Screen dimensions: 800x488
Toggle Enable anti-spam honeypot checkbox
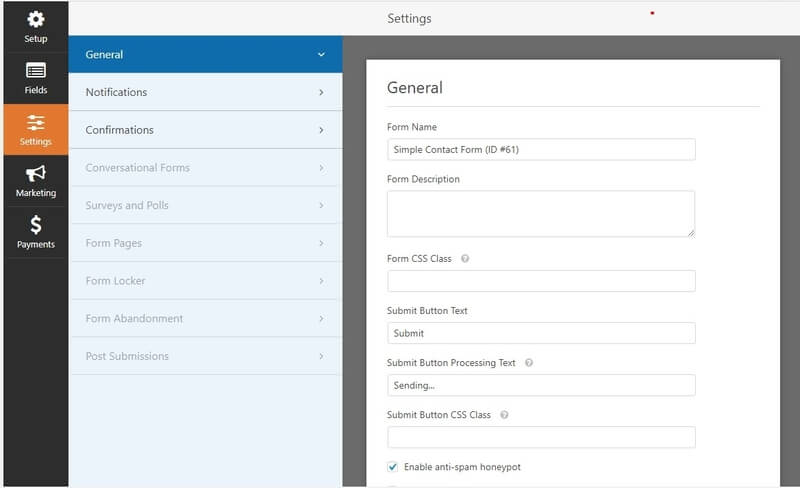point(392,467)
